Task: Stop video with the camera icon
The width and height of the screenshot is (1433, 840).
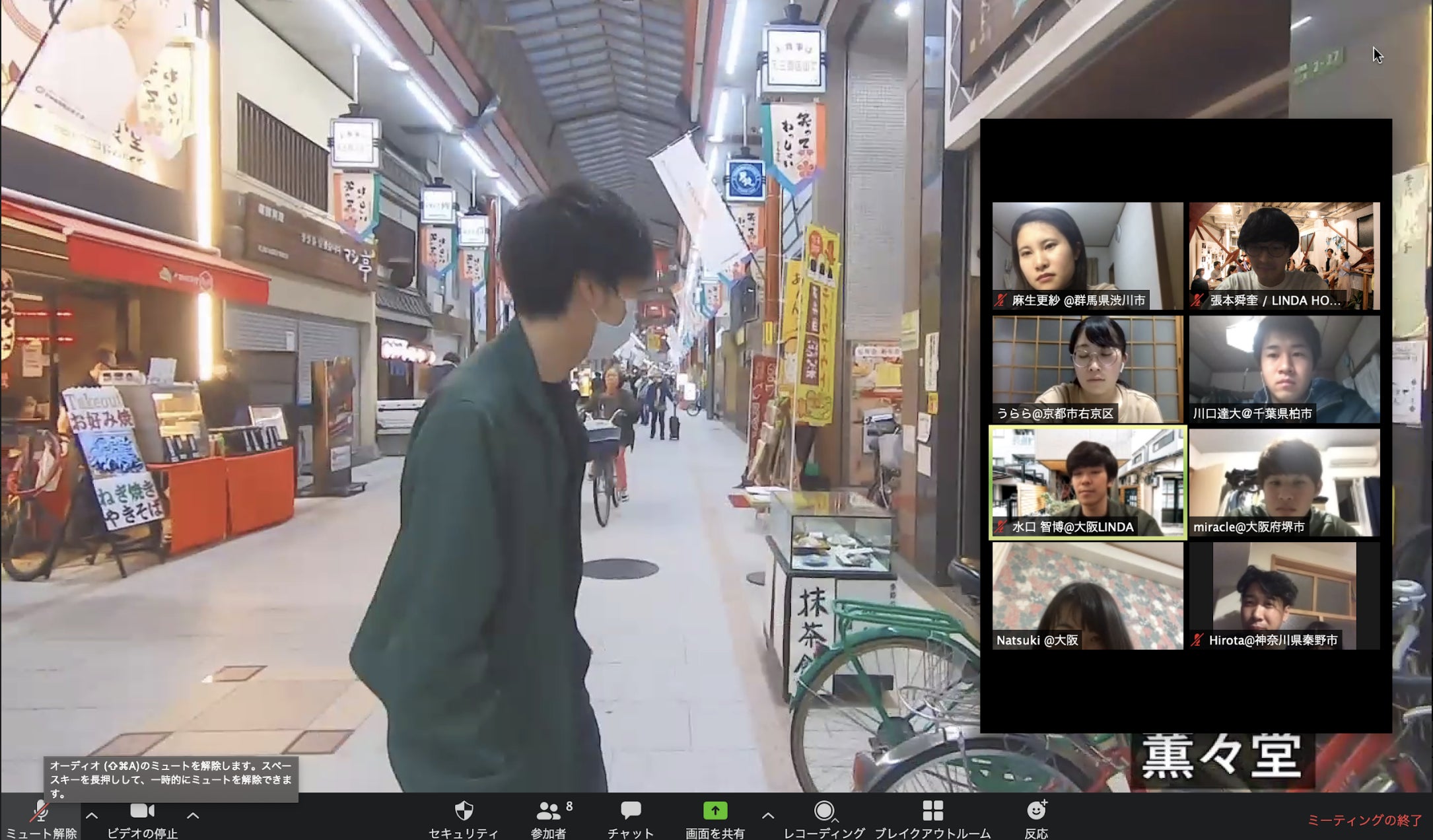Action: (142, 811)
